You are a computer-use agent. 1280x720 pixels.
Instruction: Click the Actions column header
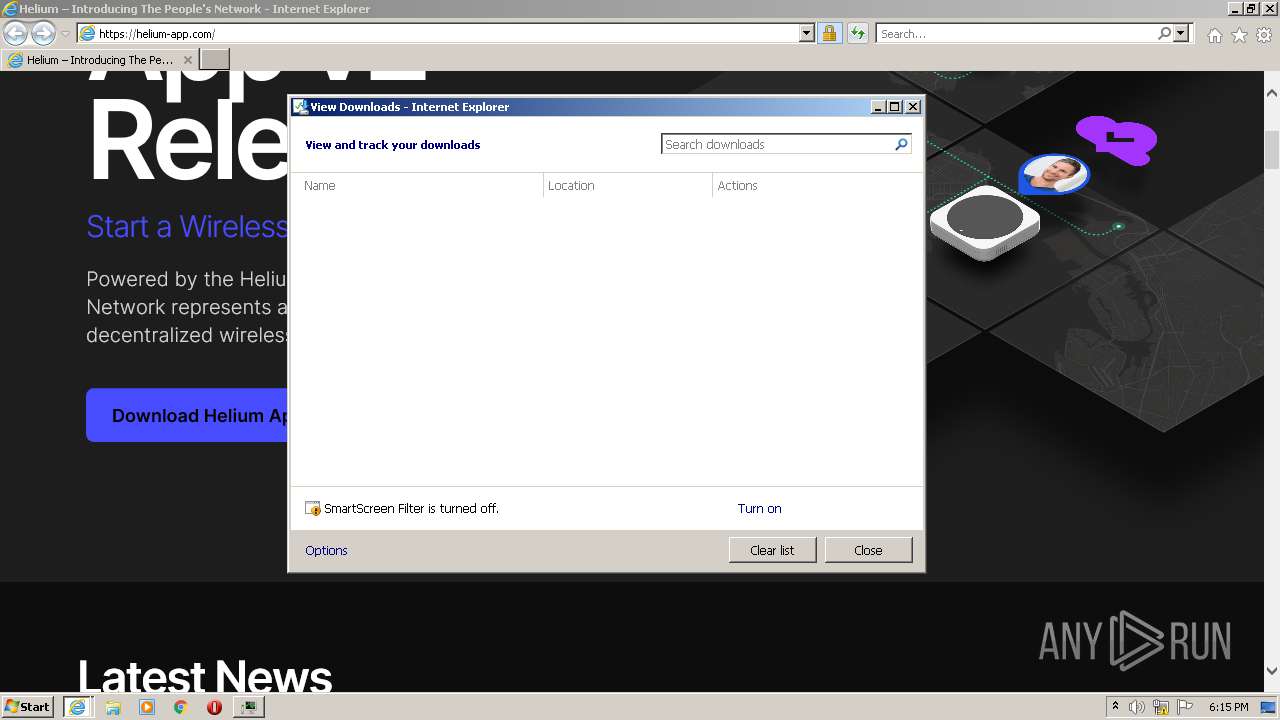tap(816, 186)
